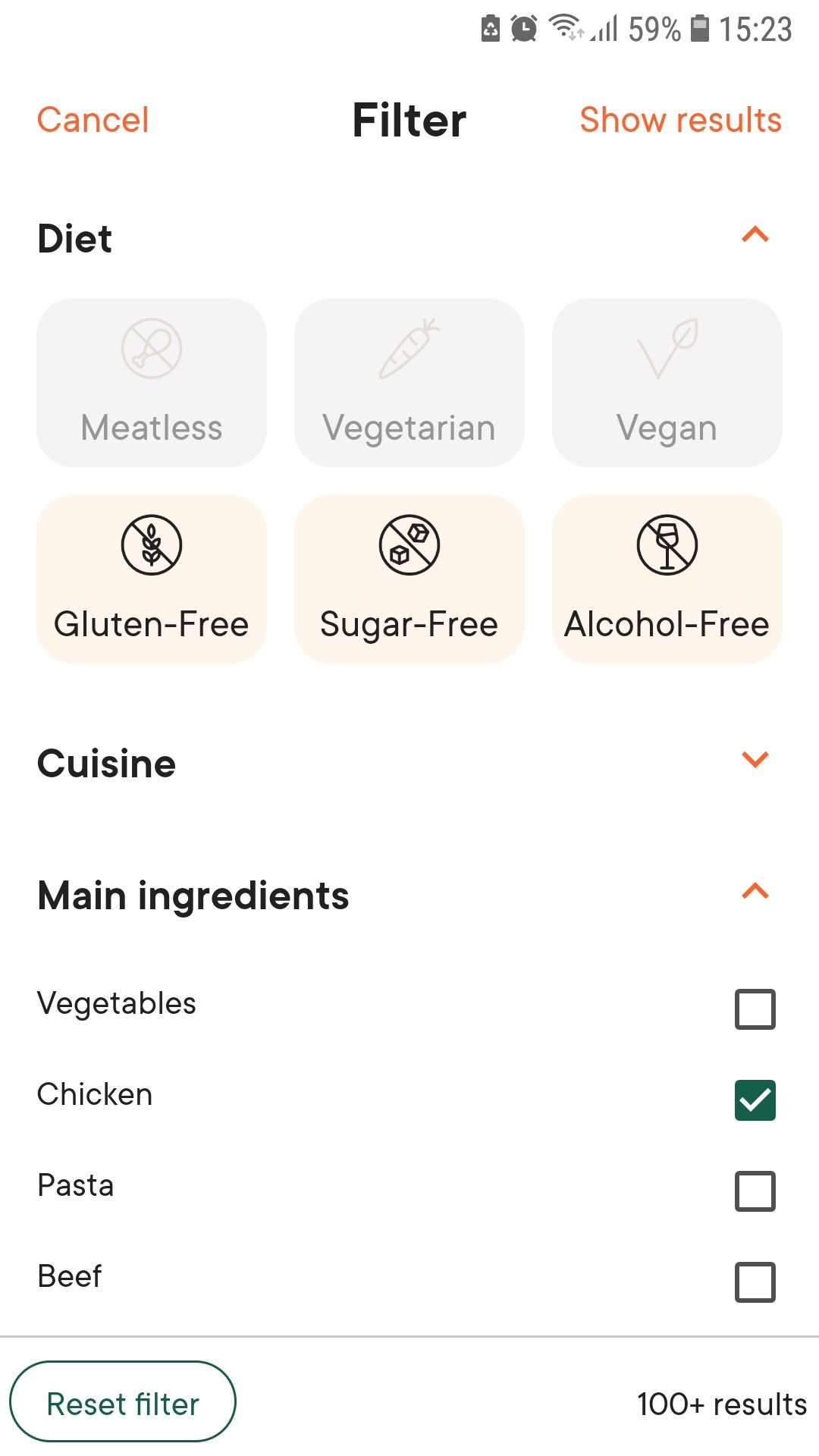
Task: Collapse the Diet section chevron
Action: [755, 235]
